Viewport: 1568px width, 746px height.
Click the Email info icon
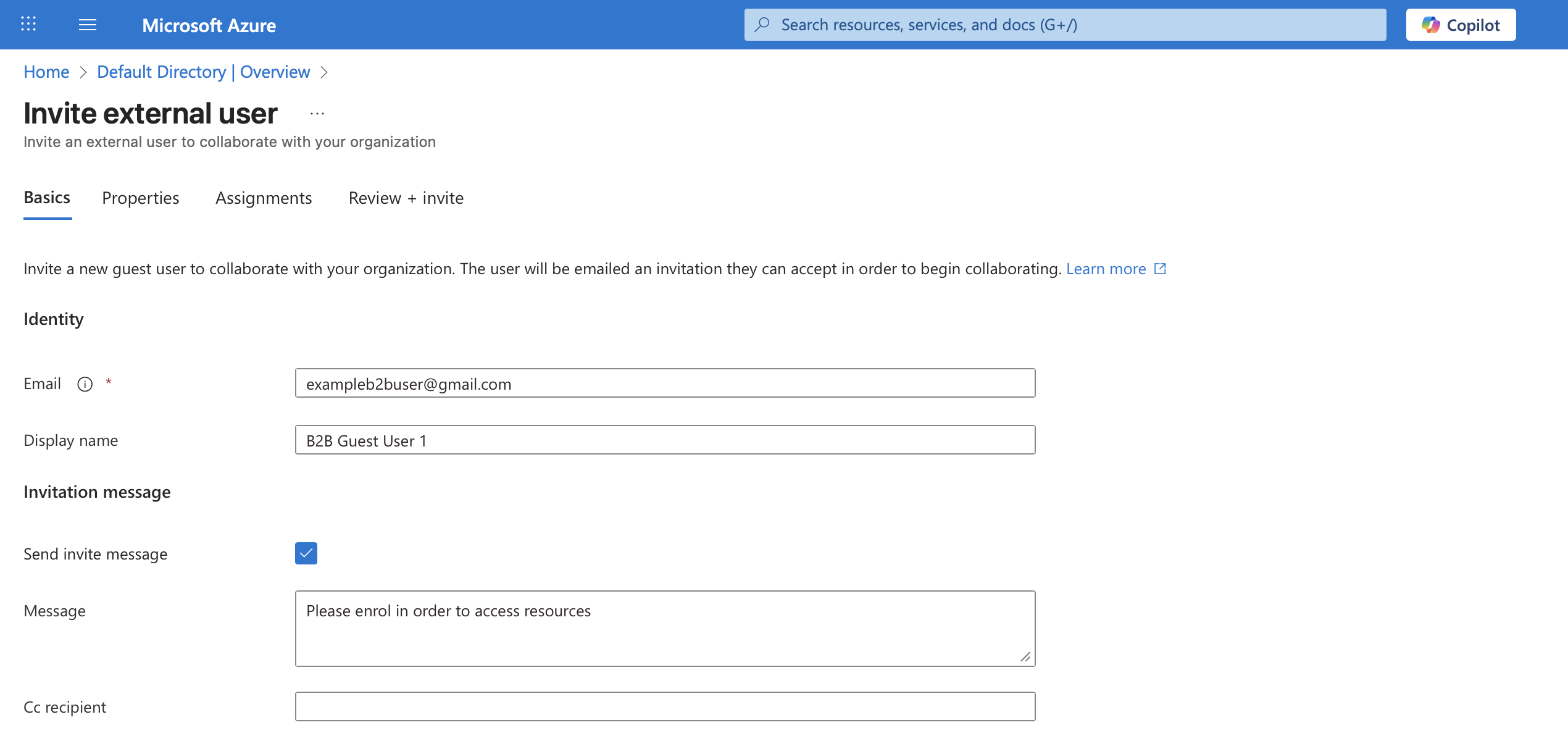[x=85, y=384]
